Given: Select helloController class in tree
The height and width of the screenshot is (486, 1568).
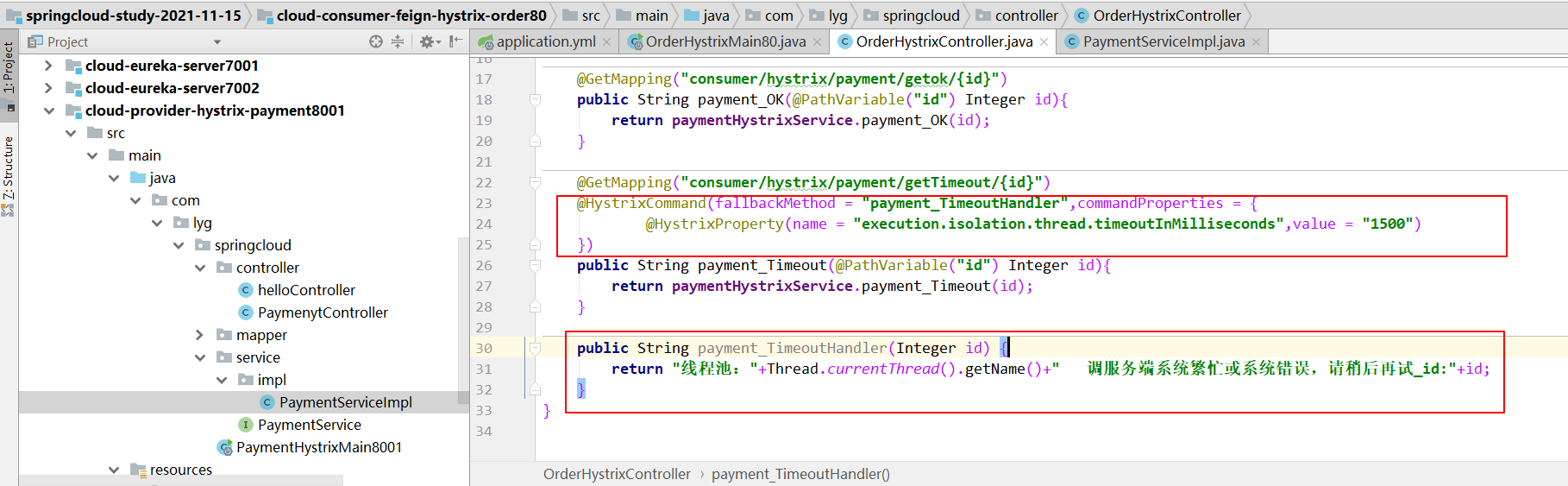Looking at the screenshot, I should [306, 290].
